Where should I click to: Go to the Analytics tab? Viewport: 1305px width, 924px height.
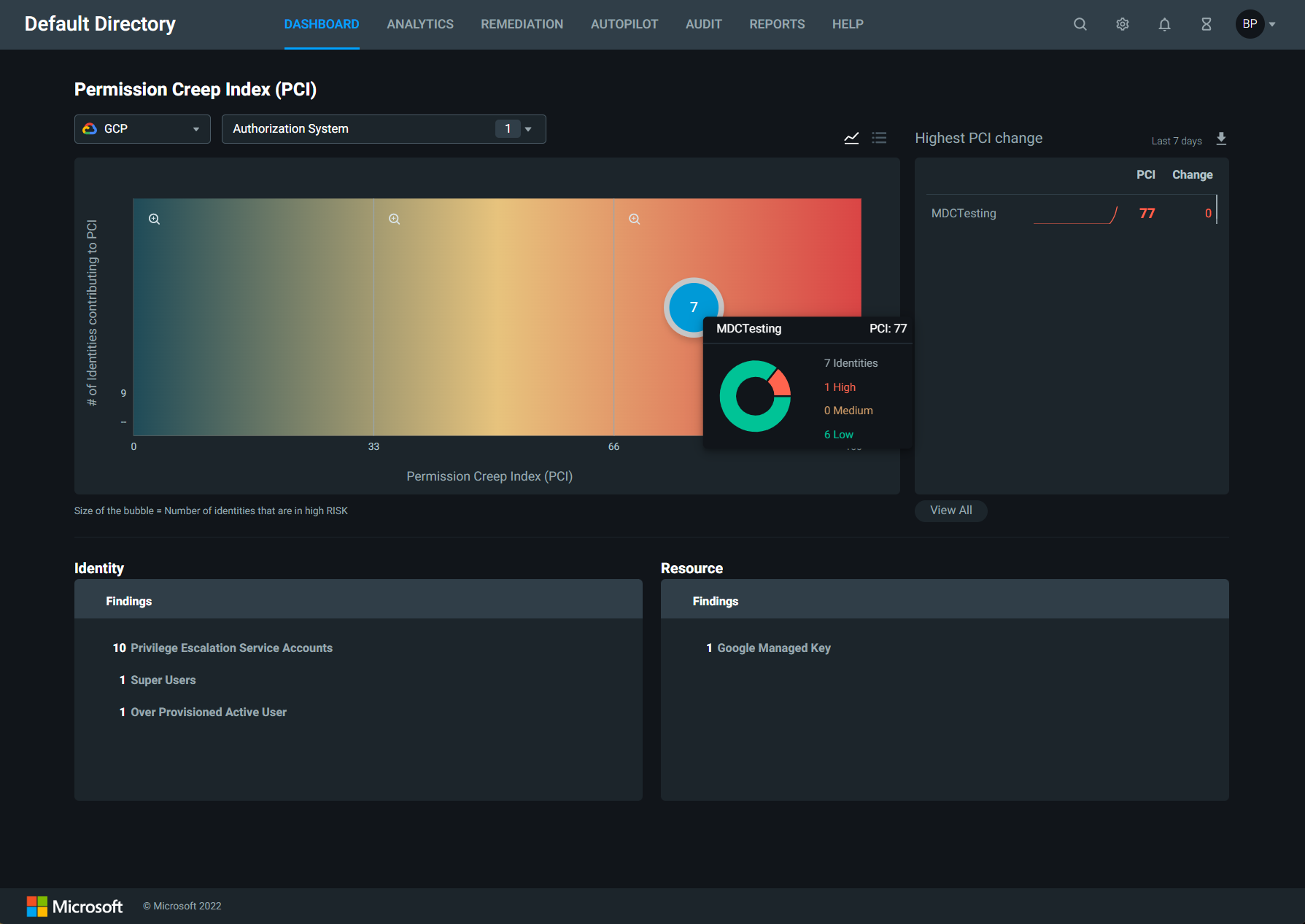pos(419,24)
